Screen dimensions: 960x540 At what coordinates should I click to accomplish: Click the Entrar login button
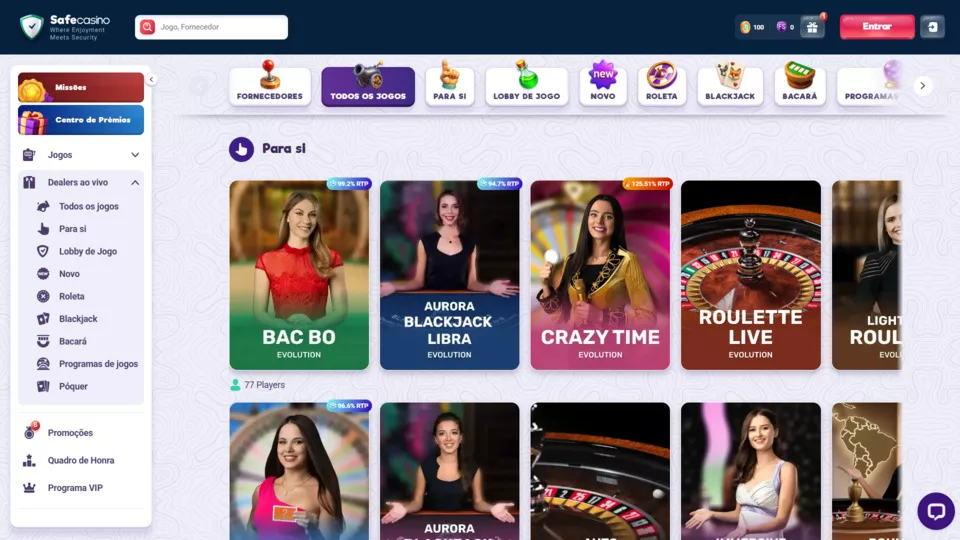[x=877, y=27]
